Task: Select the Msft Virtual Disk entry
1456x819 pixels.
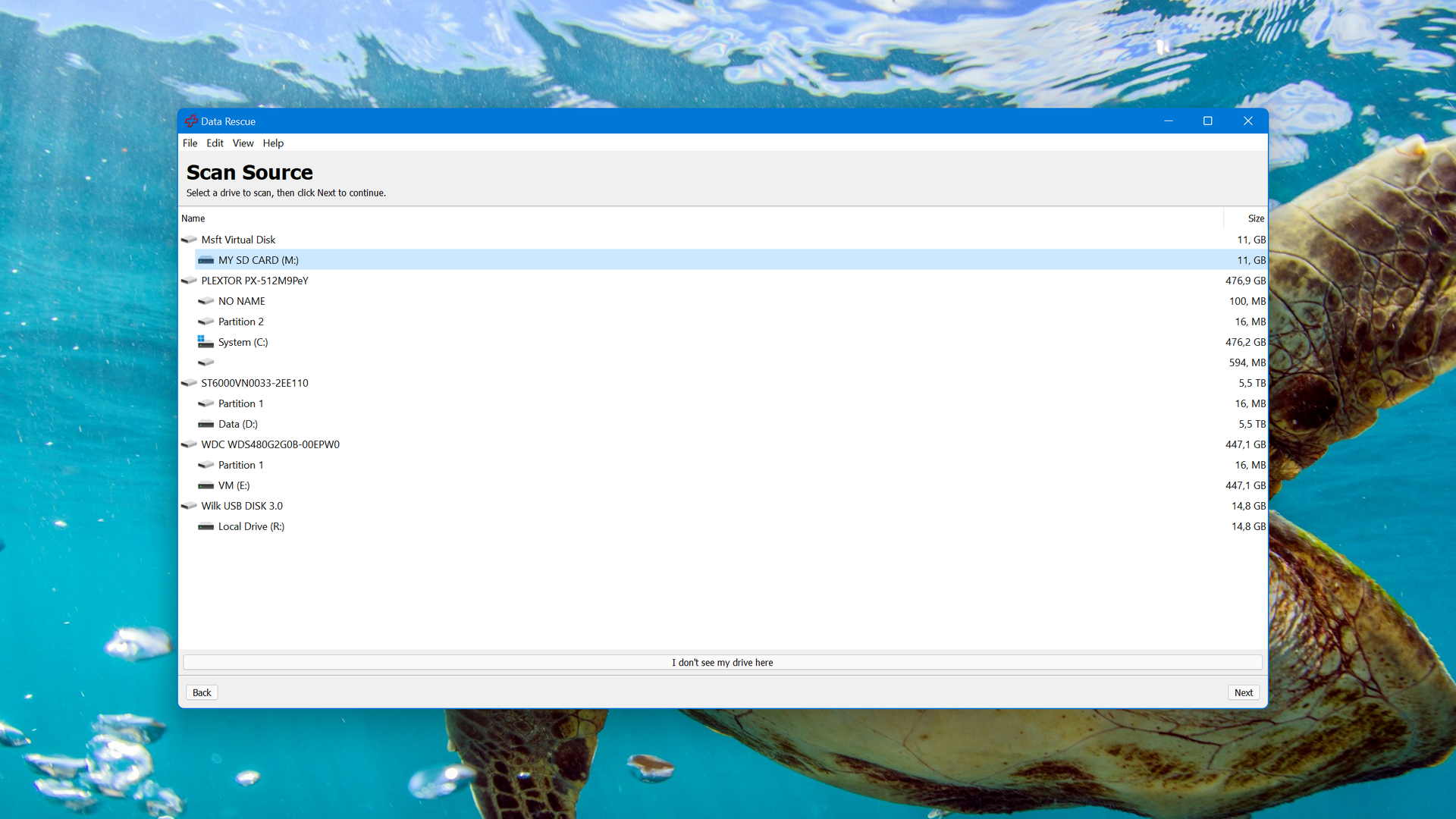Action: pyautogui.click(x=723, y=240)
